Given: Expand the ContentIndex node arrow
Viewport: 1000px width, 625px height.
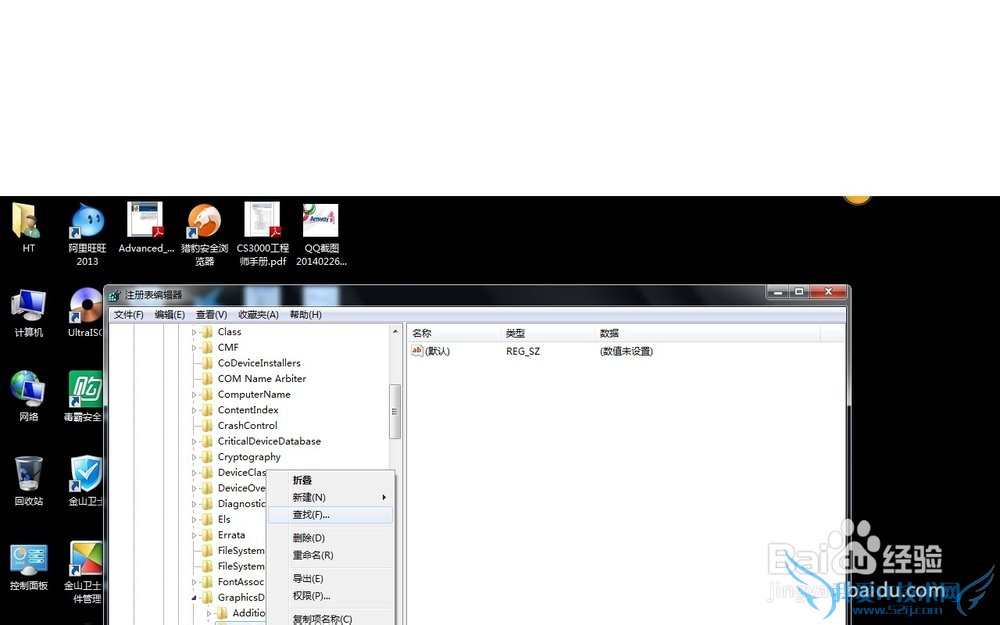Looking at the screenshot, I should 194,411.
